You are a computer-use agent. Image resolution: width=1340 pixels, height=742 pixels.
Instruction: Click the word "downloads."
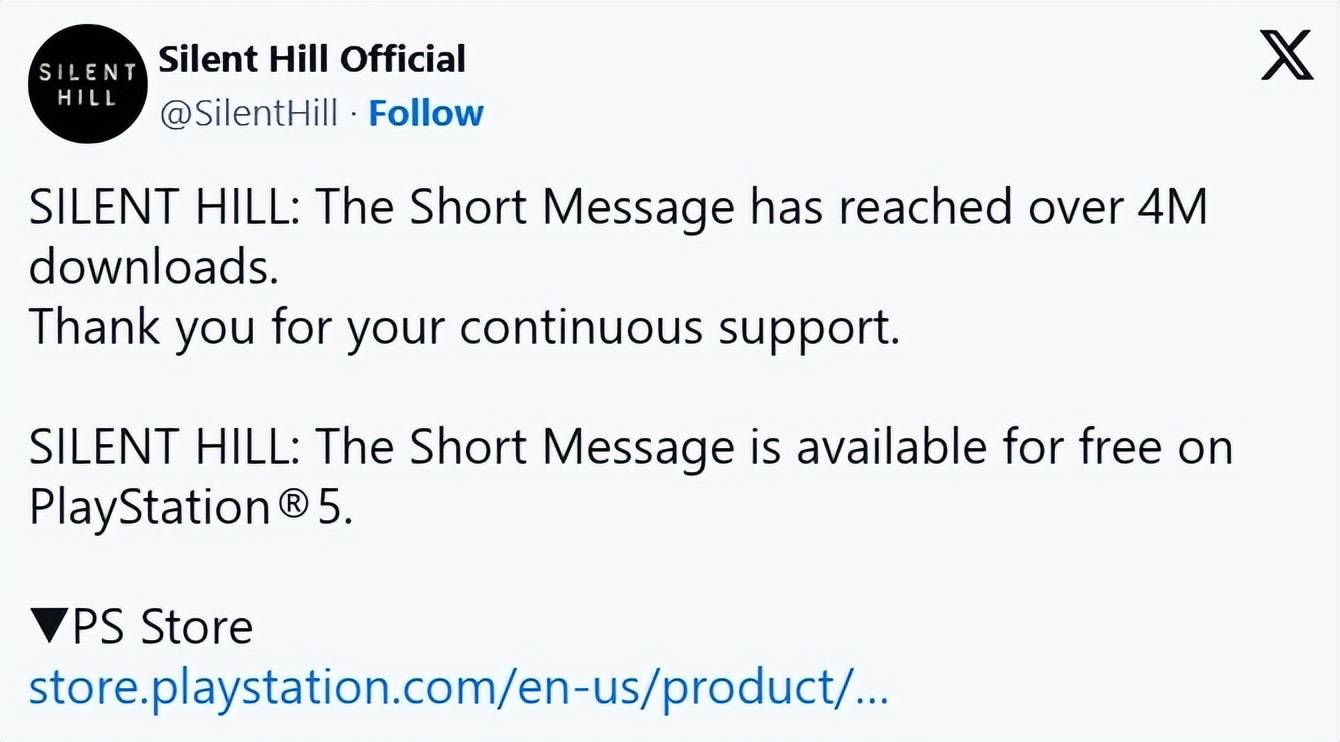tap(153, 268)
